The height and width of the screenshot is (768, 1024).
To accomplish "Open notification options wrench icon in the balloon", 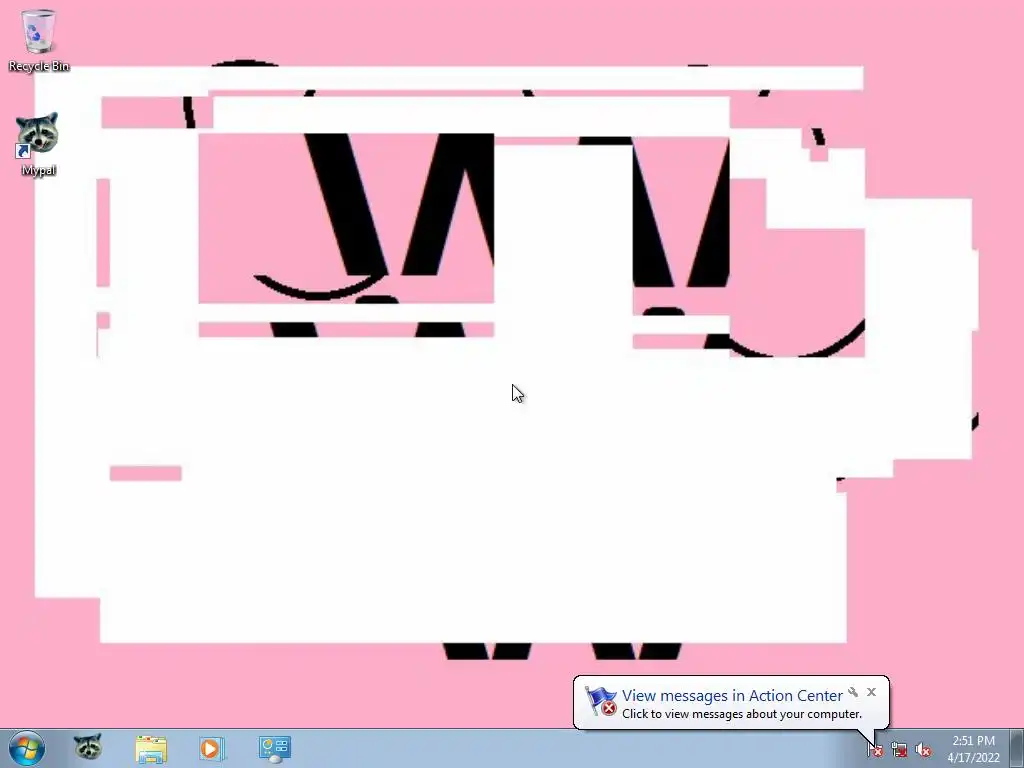I will pyautogui.click(x=853, y=692).
